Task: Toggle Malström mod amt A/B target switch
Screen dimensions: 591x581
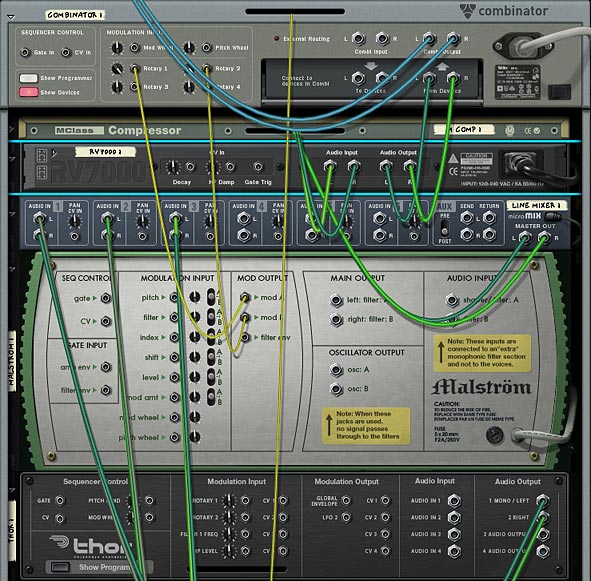Action: [x=211, y=397]
